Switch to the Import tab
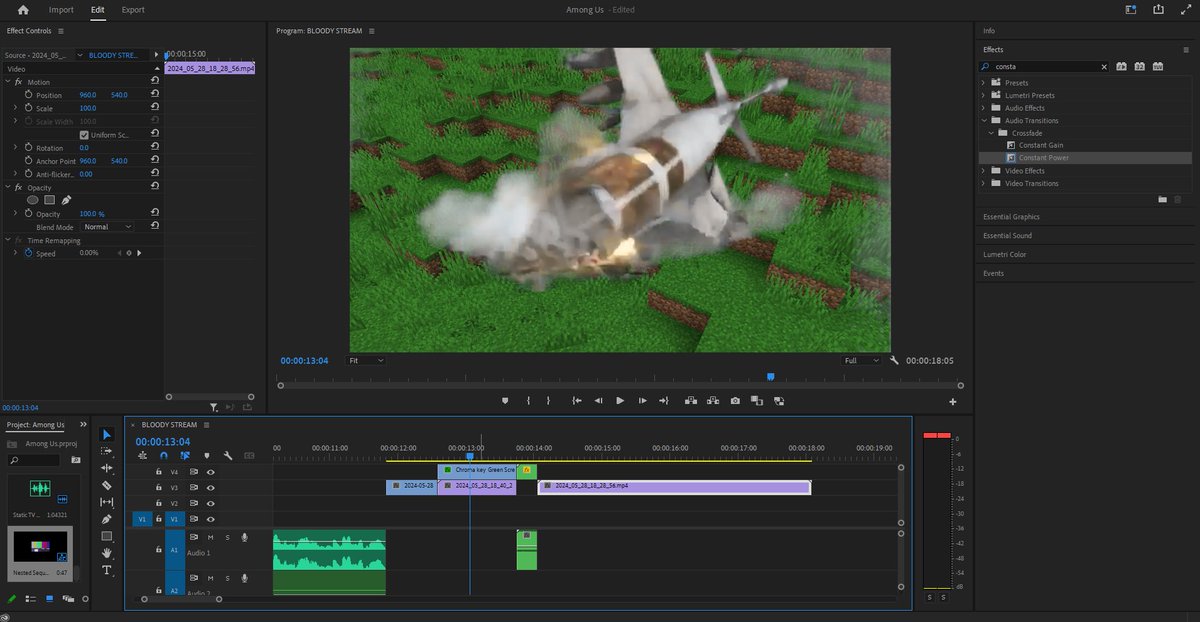This screenshot has width=1200, height=622. coord(61,10)
